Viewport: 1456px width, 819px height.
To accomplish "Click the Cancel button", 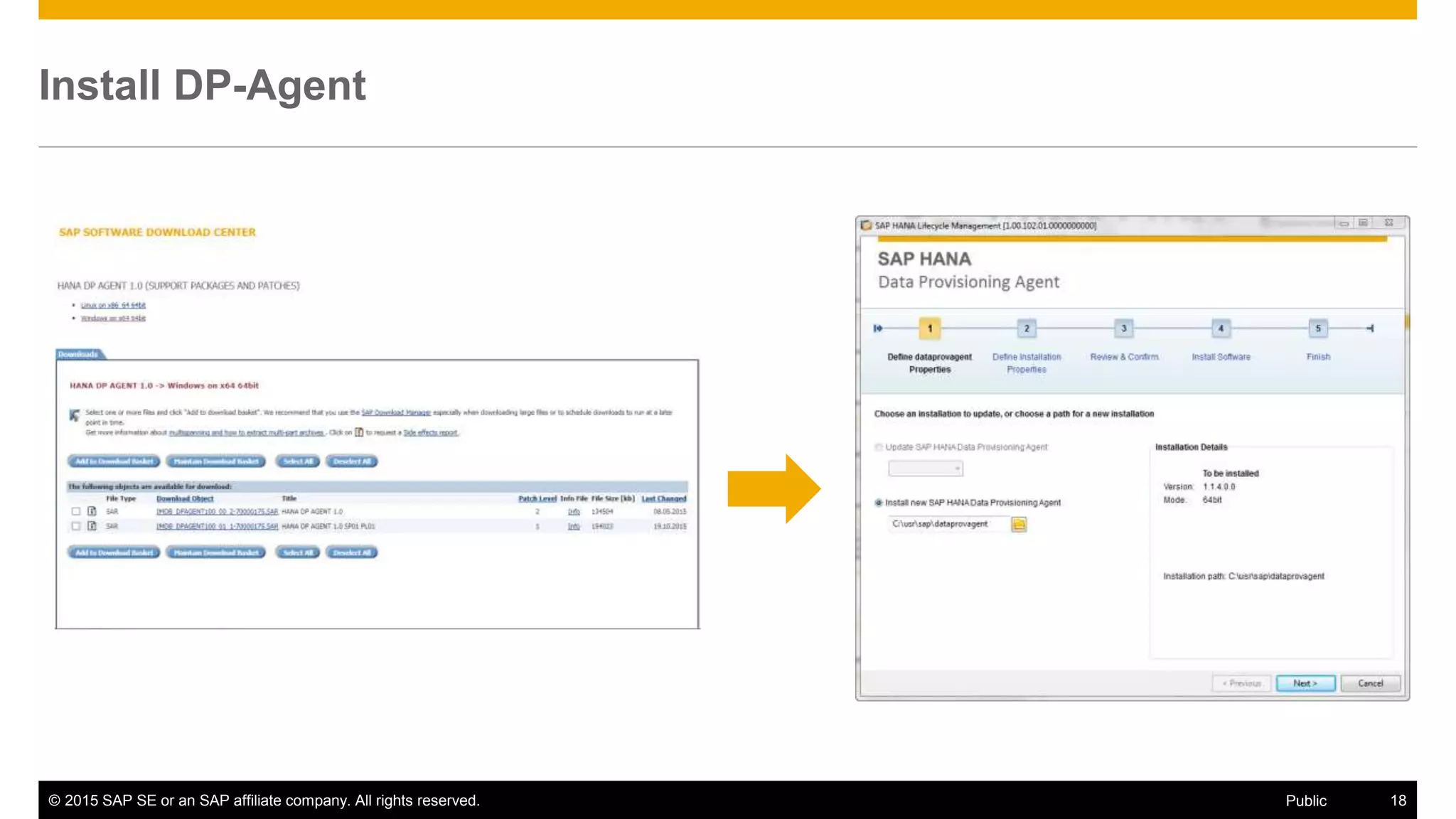I will tap(1371, 683).
